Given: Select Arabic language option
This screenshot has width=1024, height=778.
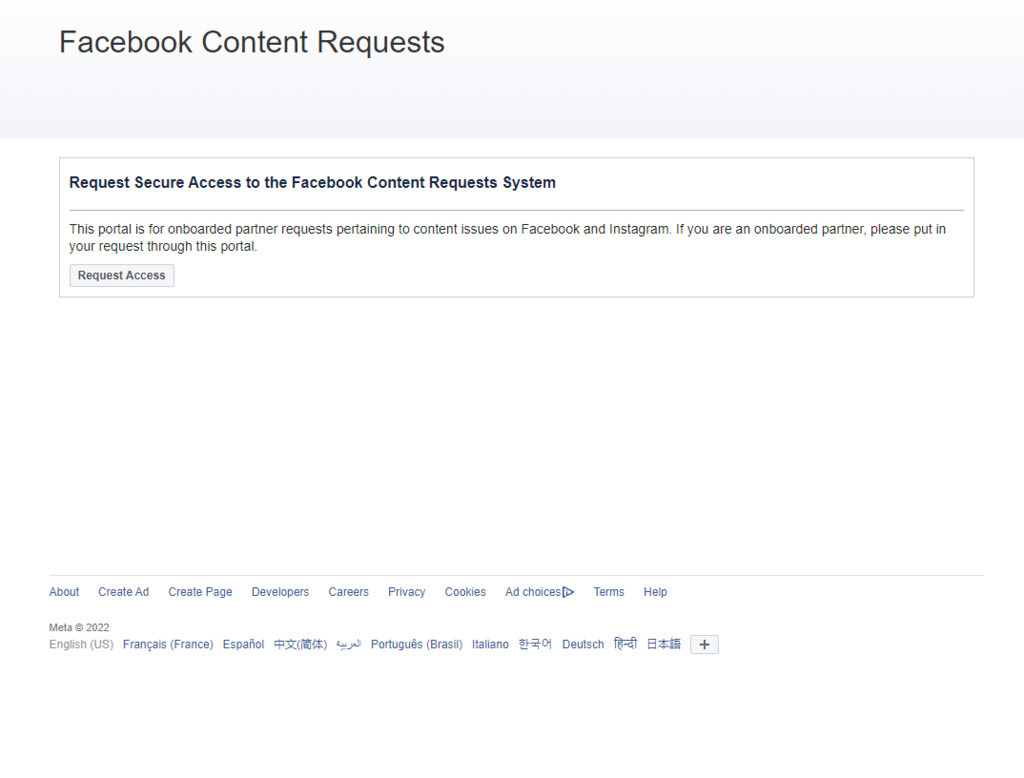Looking at the screenshot, I should [348, 645].
